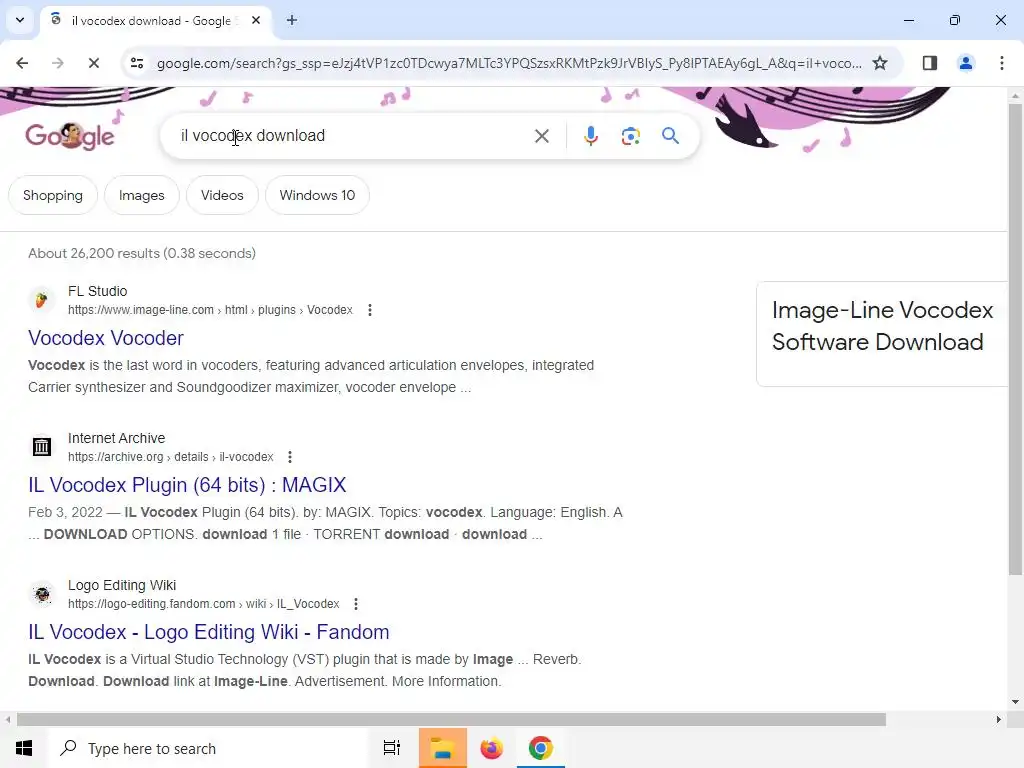Click the image-line.com URL breadcrumb
The image size is (1024, 768).
pyautogui.click(x=210, y=310)
